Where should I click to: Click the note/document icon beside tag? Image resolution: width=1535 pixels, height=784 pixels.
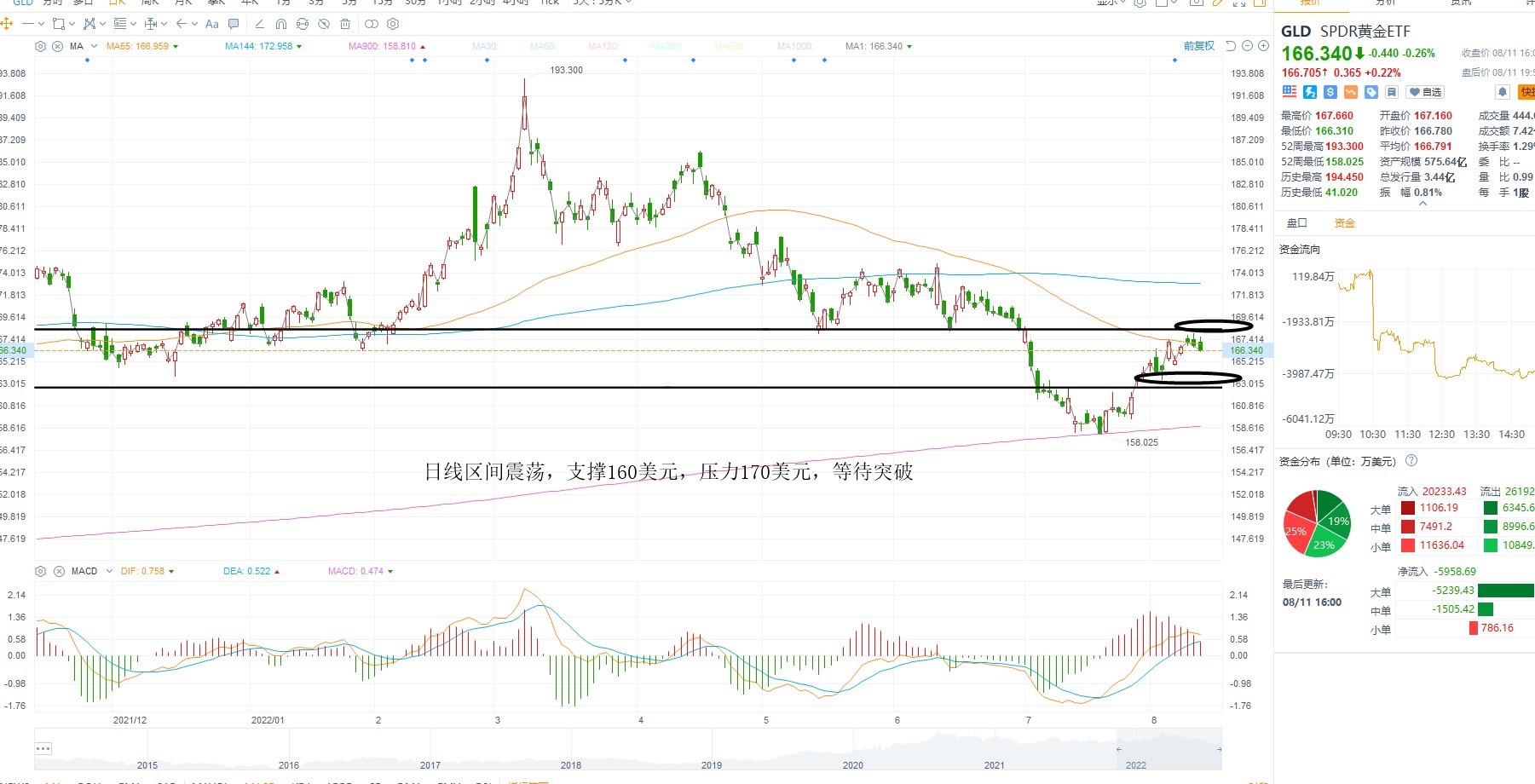pyautogui.click(x=1392, y=92)
